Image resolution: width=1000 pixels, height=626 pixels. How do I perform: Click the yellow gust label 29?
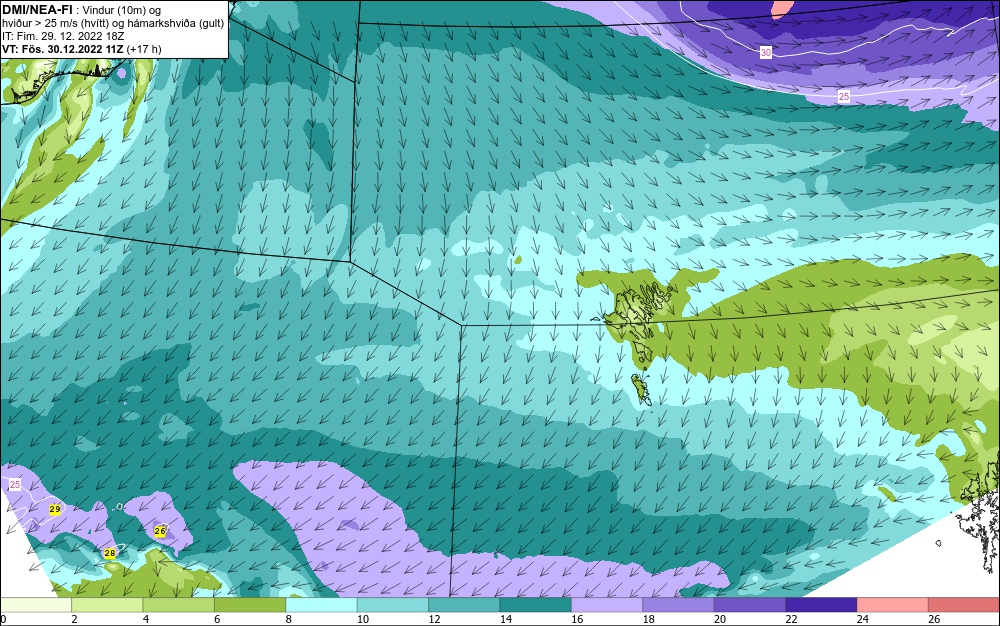pyautogui.click(x=55, y=509)
